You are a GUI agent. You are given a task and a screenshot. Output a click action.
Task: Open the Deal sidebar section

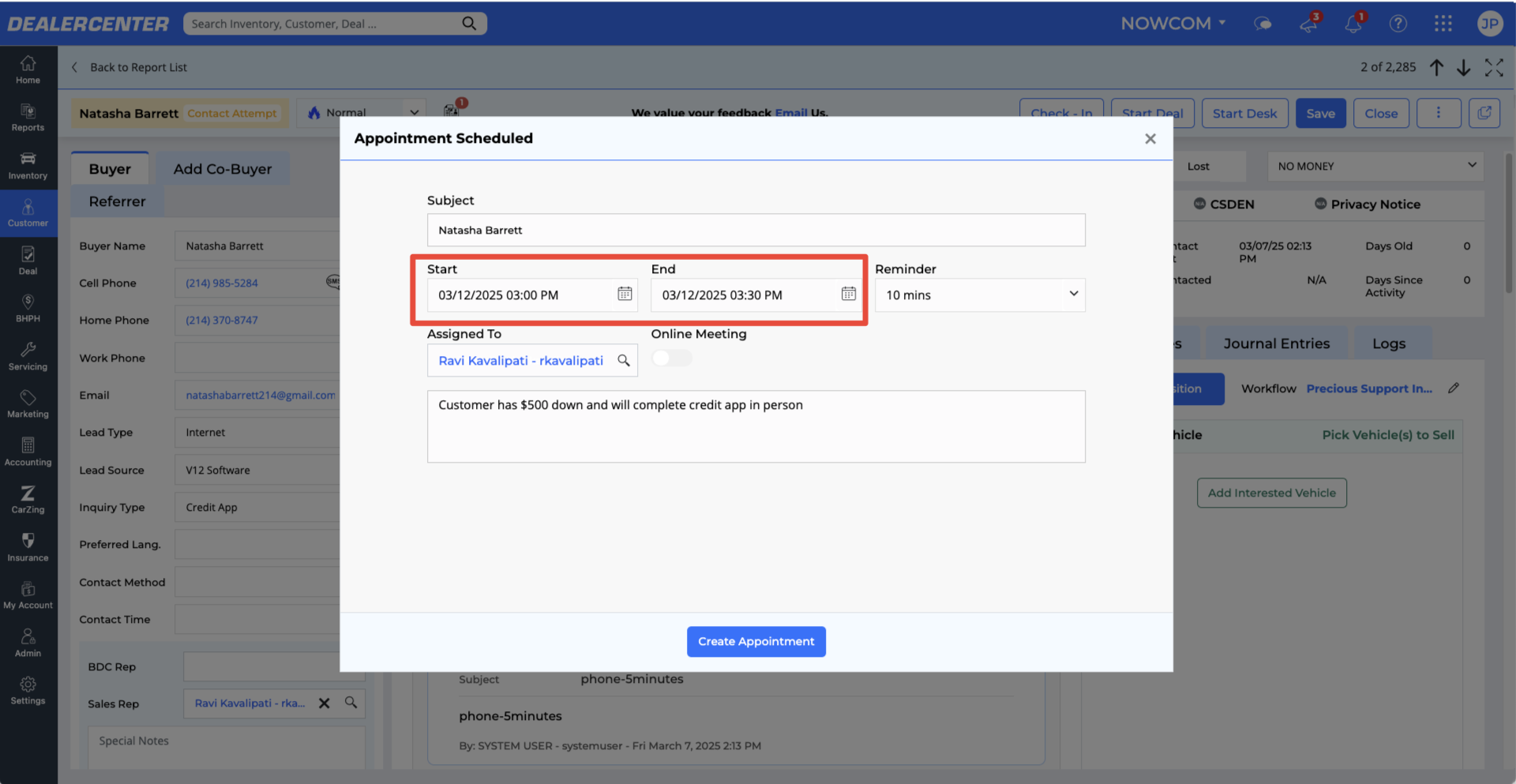(x=28, y=261)
